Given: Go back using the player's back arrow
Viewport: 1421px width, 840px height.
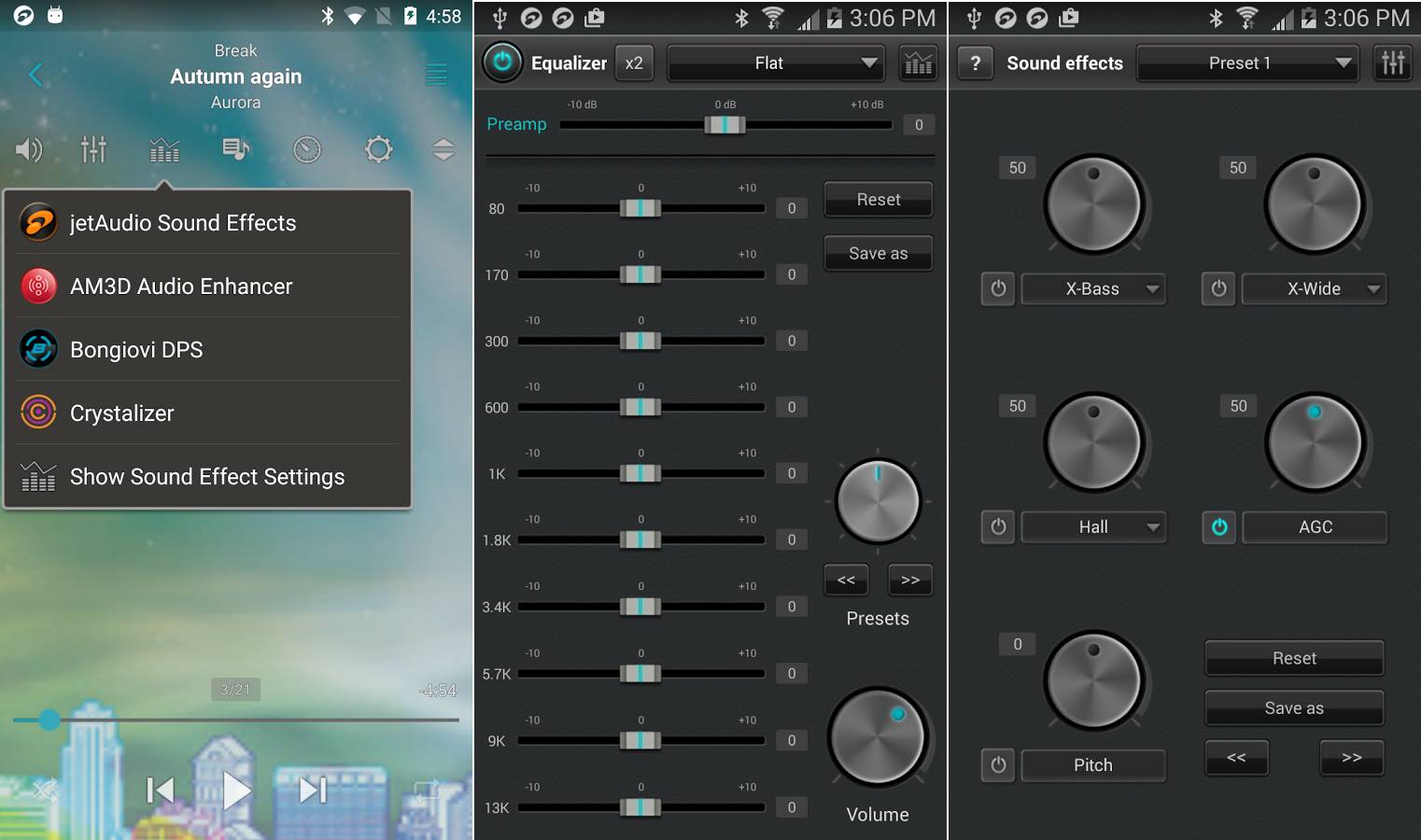Looking at the screenshot, I should coord(35,75).
